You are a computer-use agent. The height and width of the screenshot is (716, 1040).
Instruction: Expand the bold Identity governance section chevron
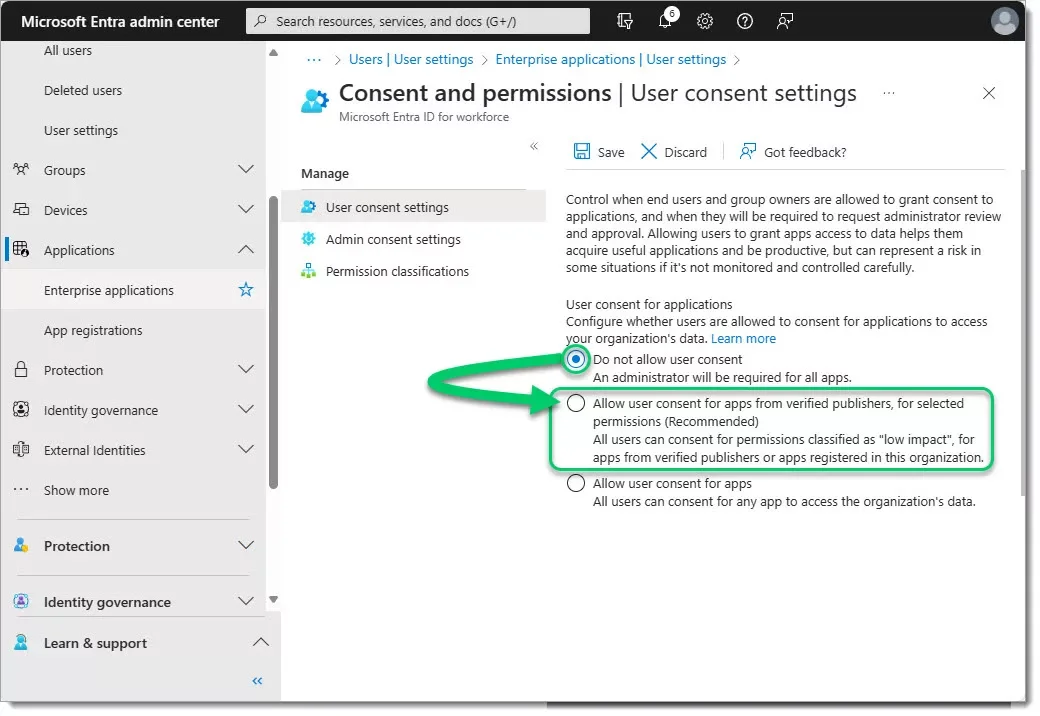pyautogui.click(x=246, y=601)
